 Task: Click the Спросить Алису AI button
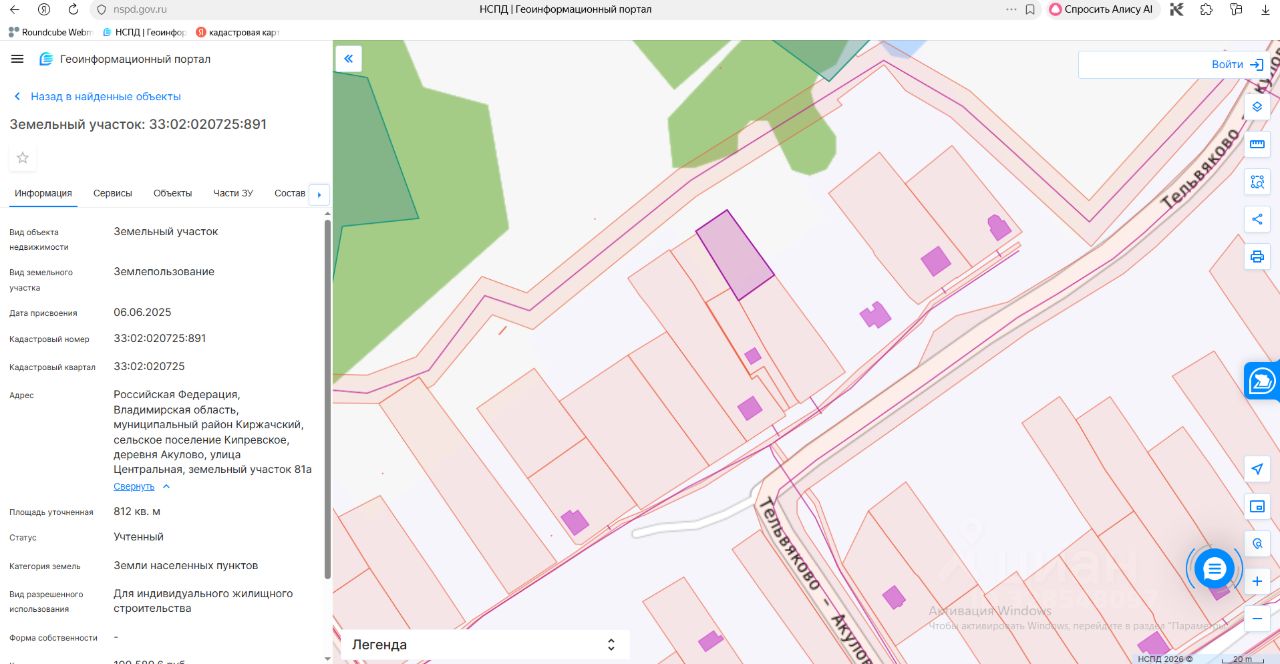coord(1101,9)
